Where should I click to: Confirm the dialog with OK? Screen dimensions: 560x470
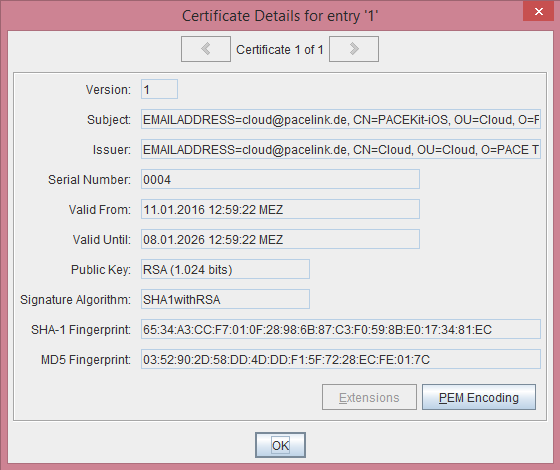point(280,445)
